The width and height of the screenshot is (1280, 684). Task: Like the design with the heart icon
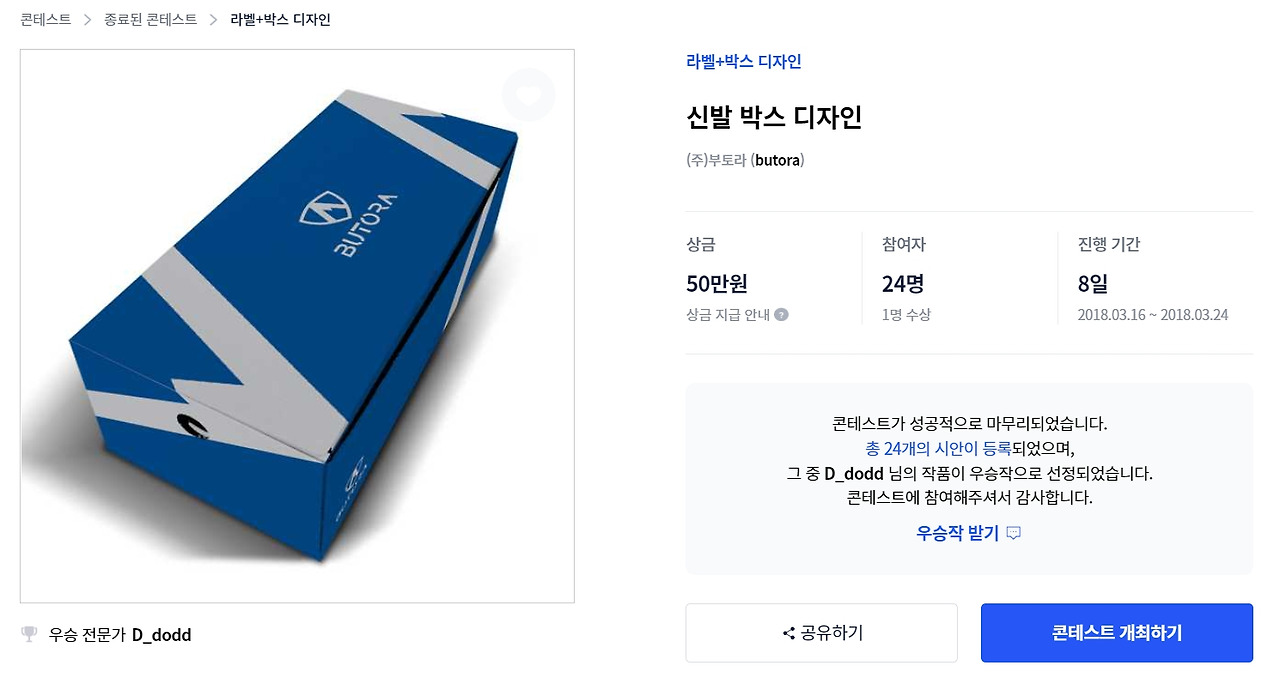[x=528, y=95]
